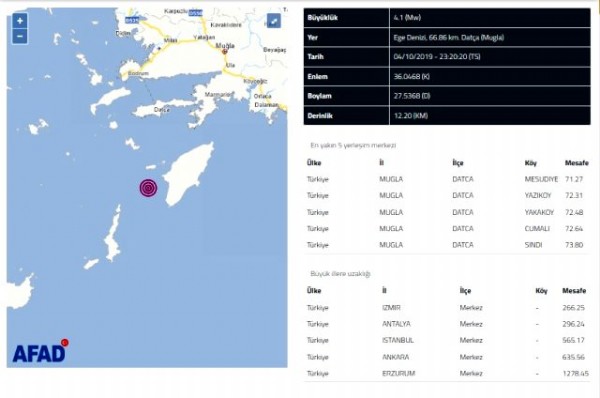Click the purple earthquake epicenter marker
This screenshot has height=398, width=600.
coord(148,188)
